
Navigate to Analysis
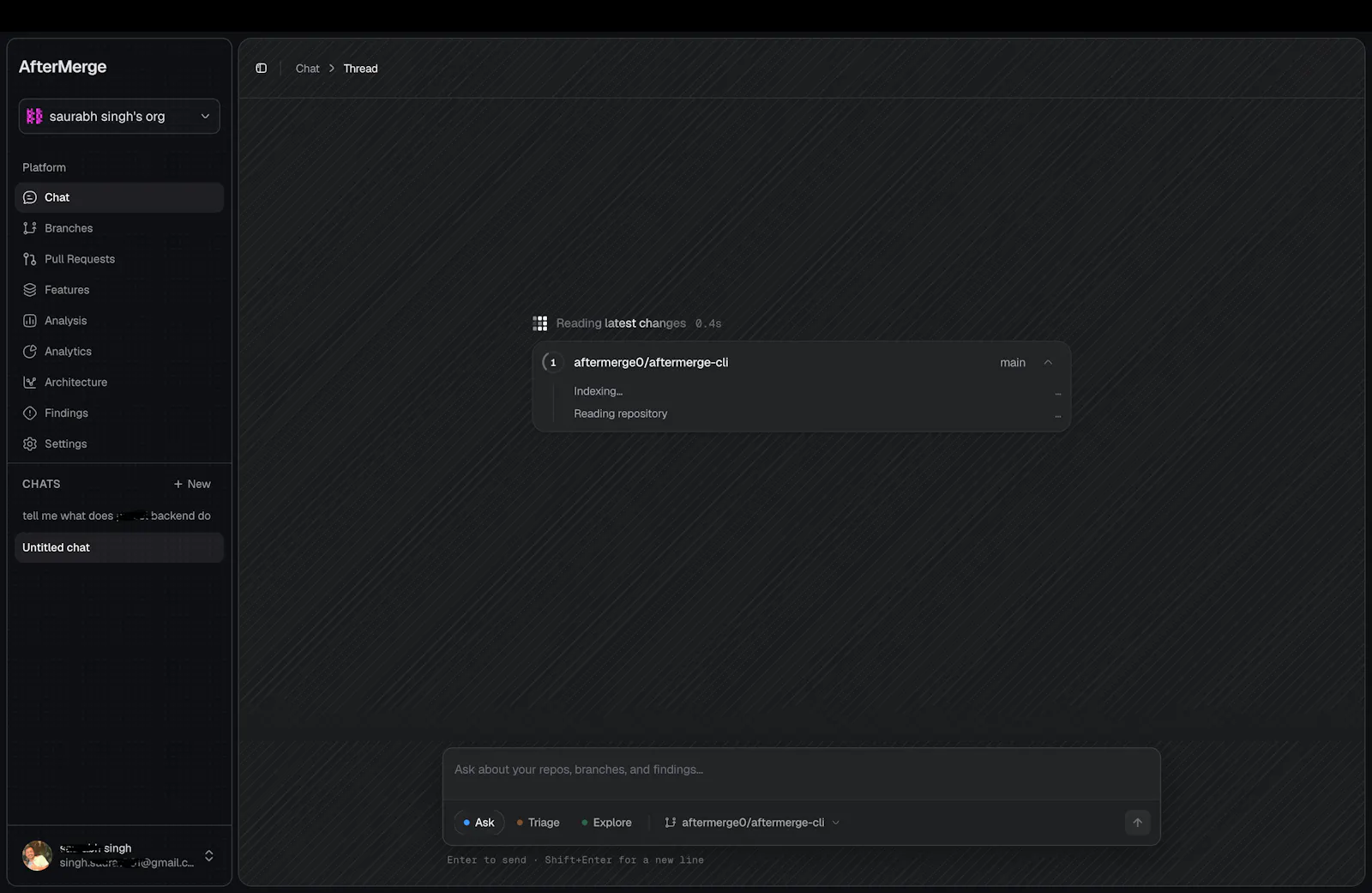click(119, 321)
